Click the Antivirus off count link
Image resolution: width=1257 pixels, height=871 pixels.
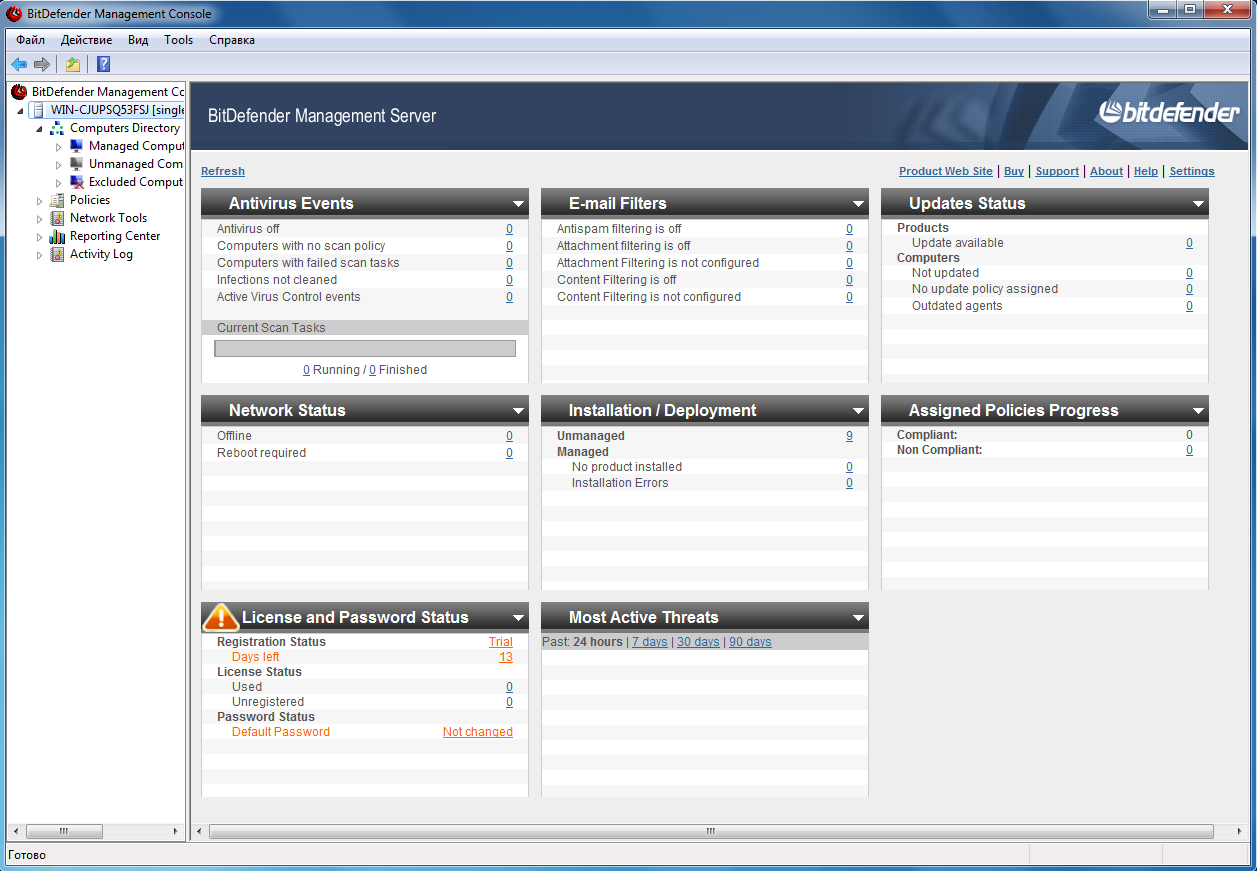point(509,229)
